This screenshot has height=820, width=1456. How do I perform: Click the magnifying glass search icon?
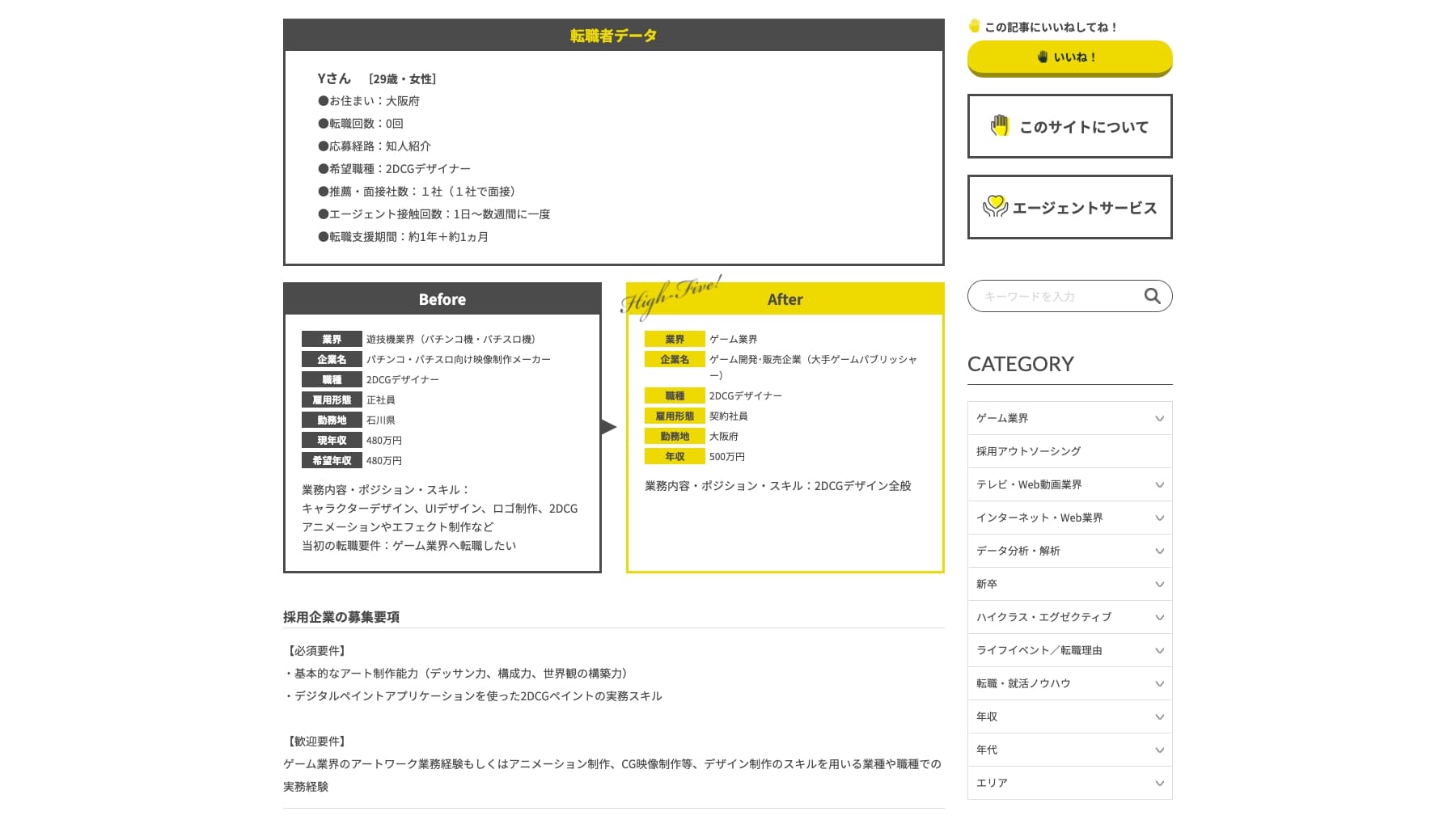point(1152,296)
